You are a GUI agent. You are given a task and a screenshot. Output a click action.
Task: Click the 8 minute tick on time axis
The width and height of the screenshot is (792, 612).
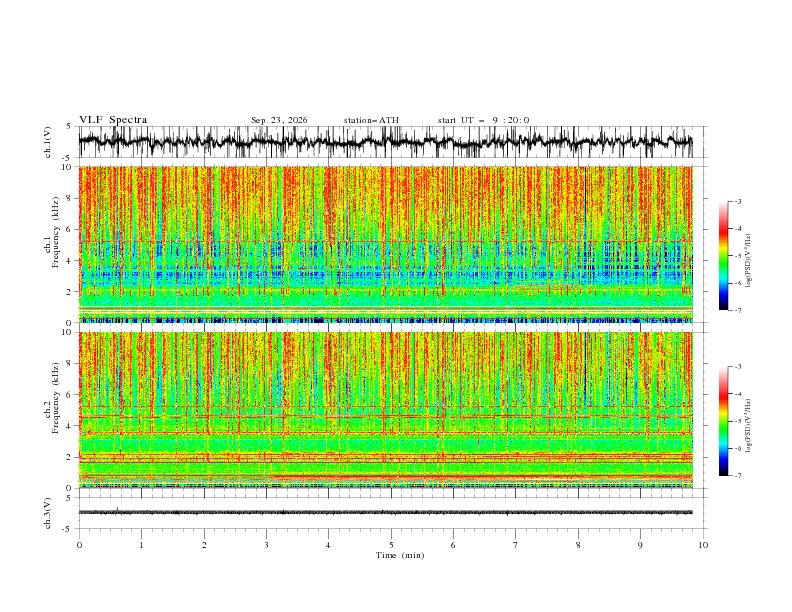click(x=578, y=545)
